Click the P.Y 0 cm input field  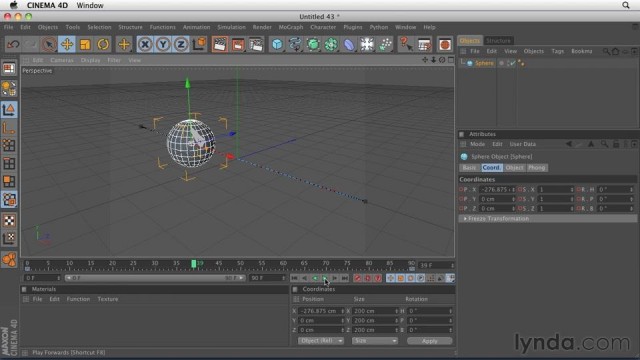(x=497, y=199)
